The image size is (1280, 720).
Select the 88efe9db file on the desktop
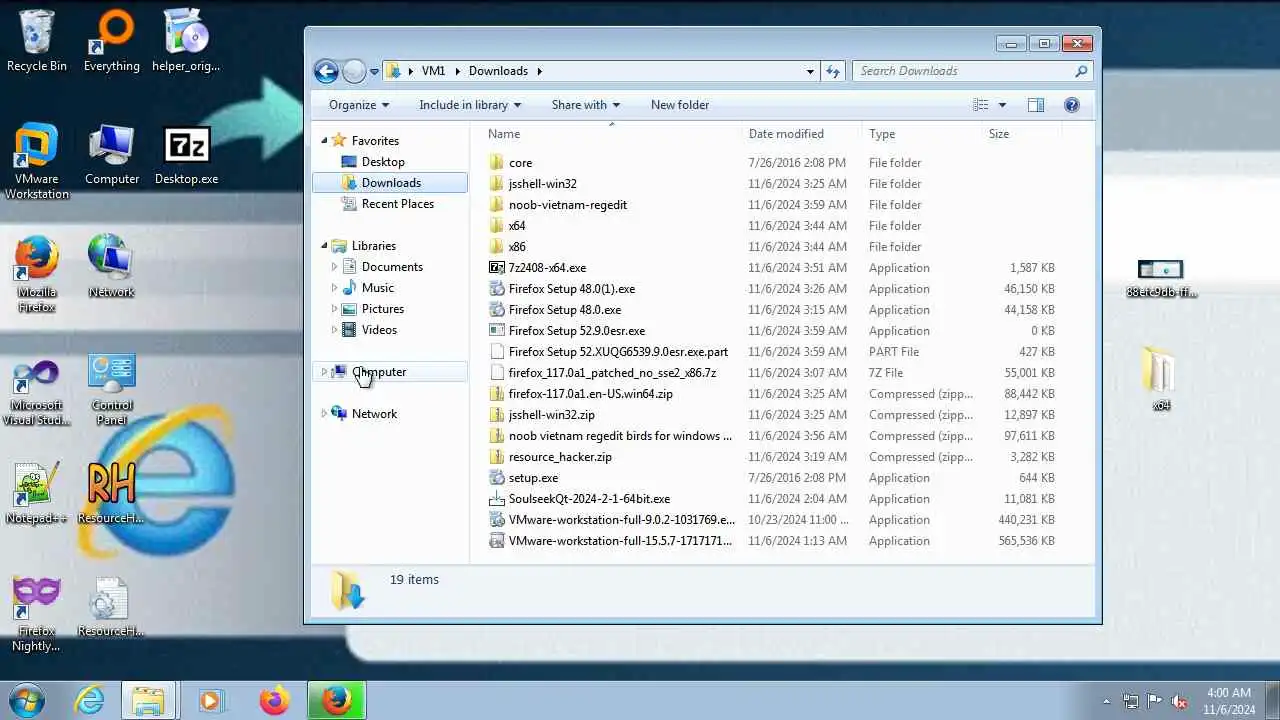tap(1161, 278)
